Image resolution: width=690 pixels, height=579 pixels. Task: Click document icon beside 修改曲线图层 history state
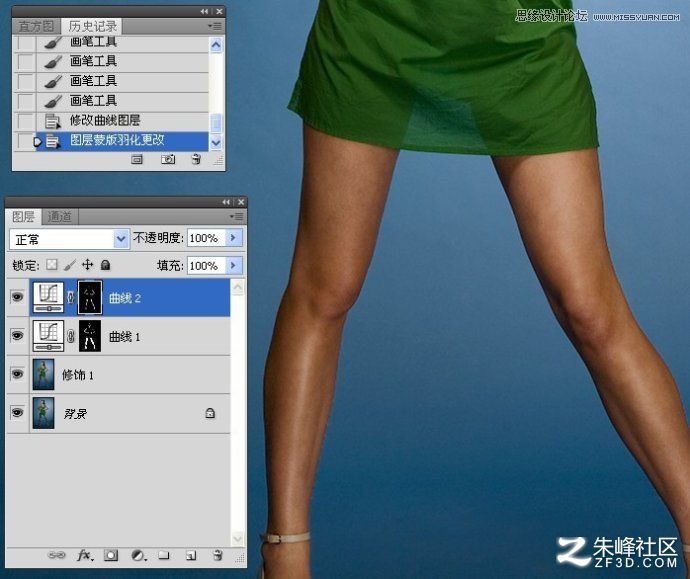[52, 121]
